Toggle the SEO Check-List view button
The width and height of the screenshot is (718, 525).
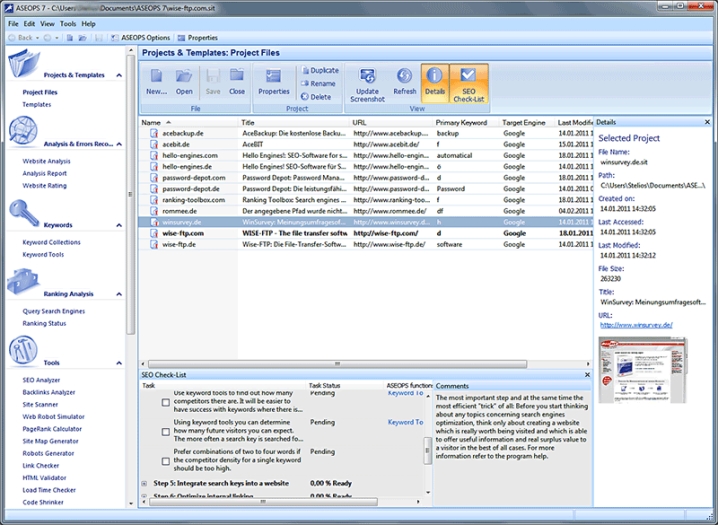point(469,80)
